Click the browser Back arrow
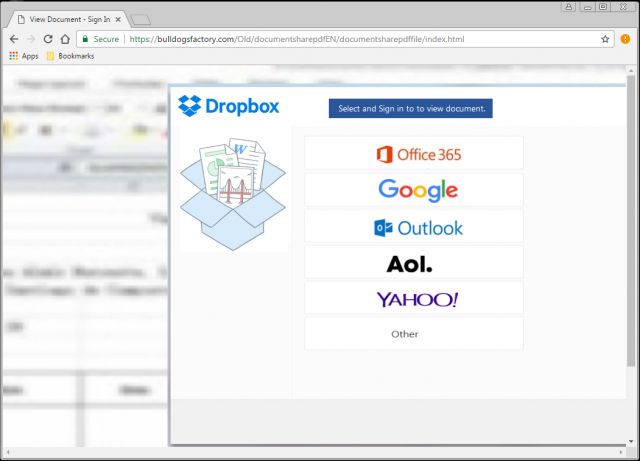 14,39
